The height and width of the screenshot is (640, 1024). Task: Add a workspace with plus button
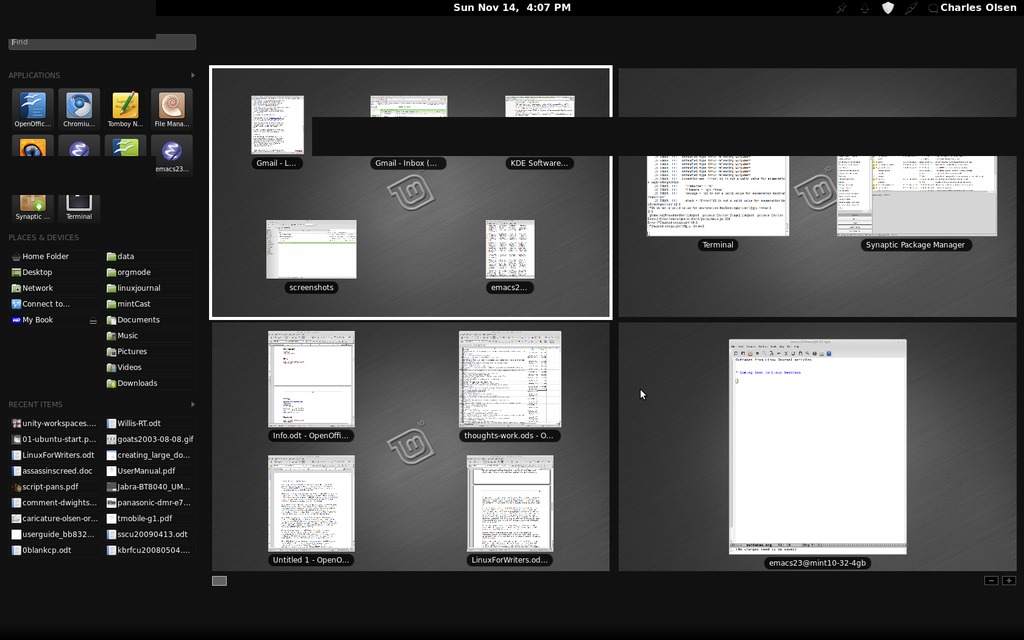tap(1009, 580)
